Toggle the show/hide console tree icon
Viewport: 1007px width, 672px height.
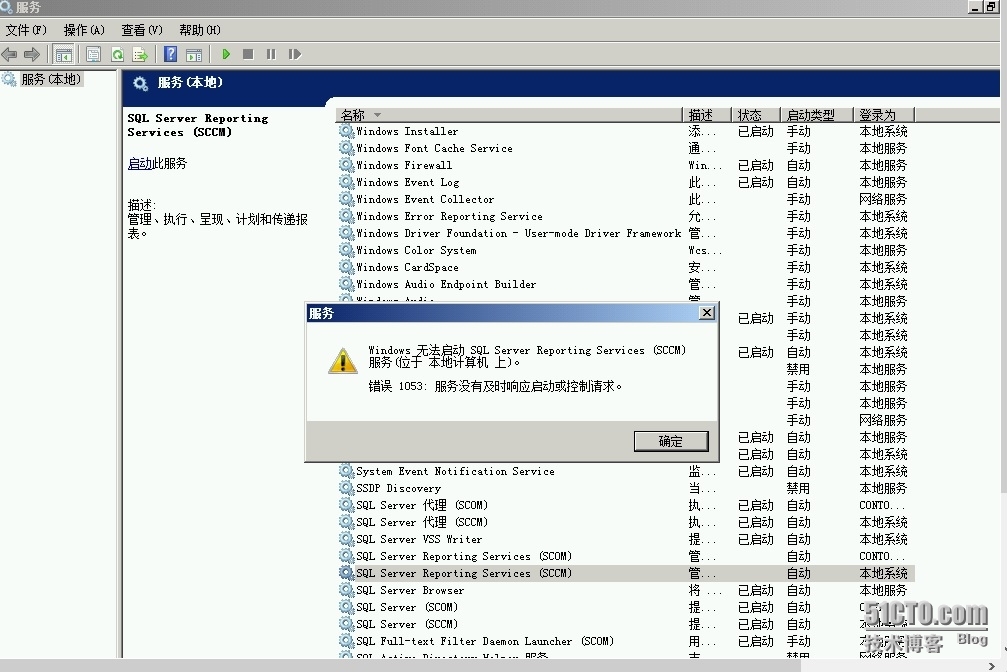[x=64, y=55]
